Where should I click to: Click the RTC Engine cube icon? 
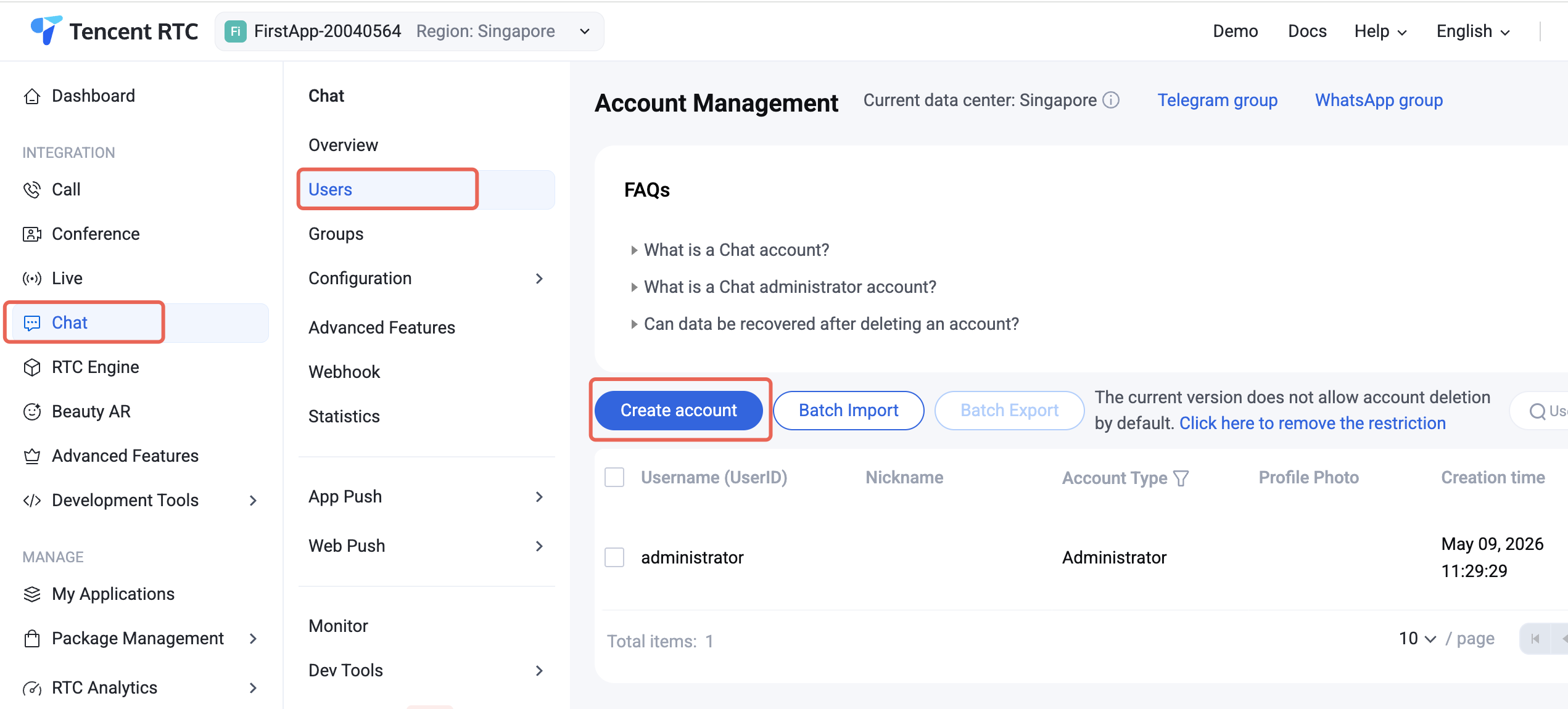click(x=32, y=367)
